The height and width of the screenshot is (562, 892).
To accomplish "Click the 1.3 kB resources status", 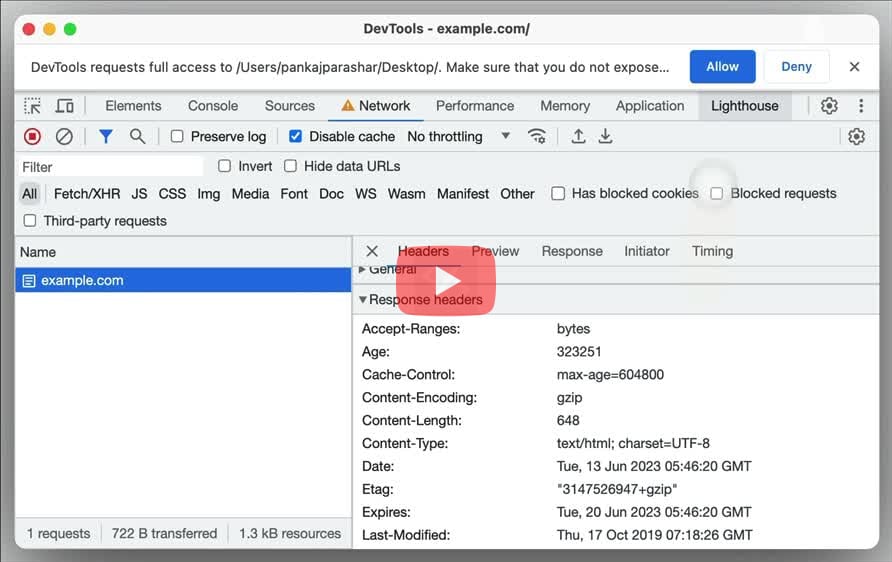I will coord(290,534).
